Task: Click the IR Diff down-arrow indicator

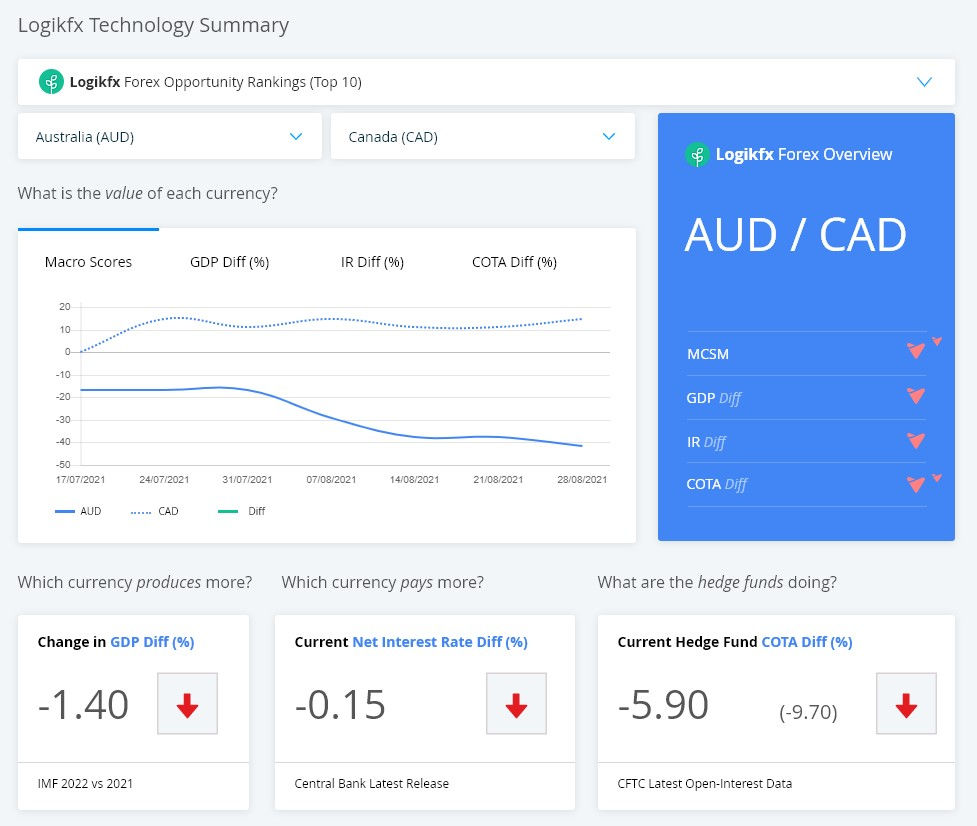Action: click(916, 440)
